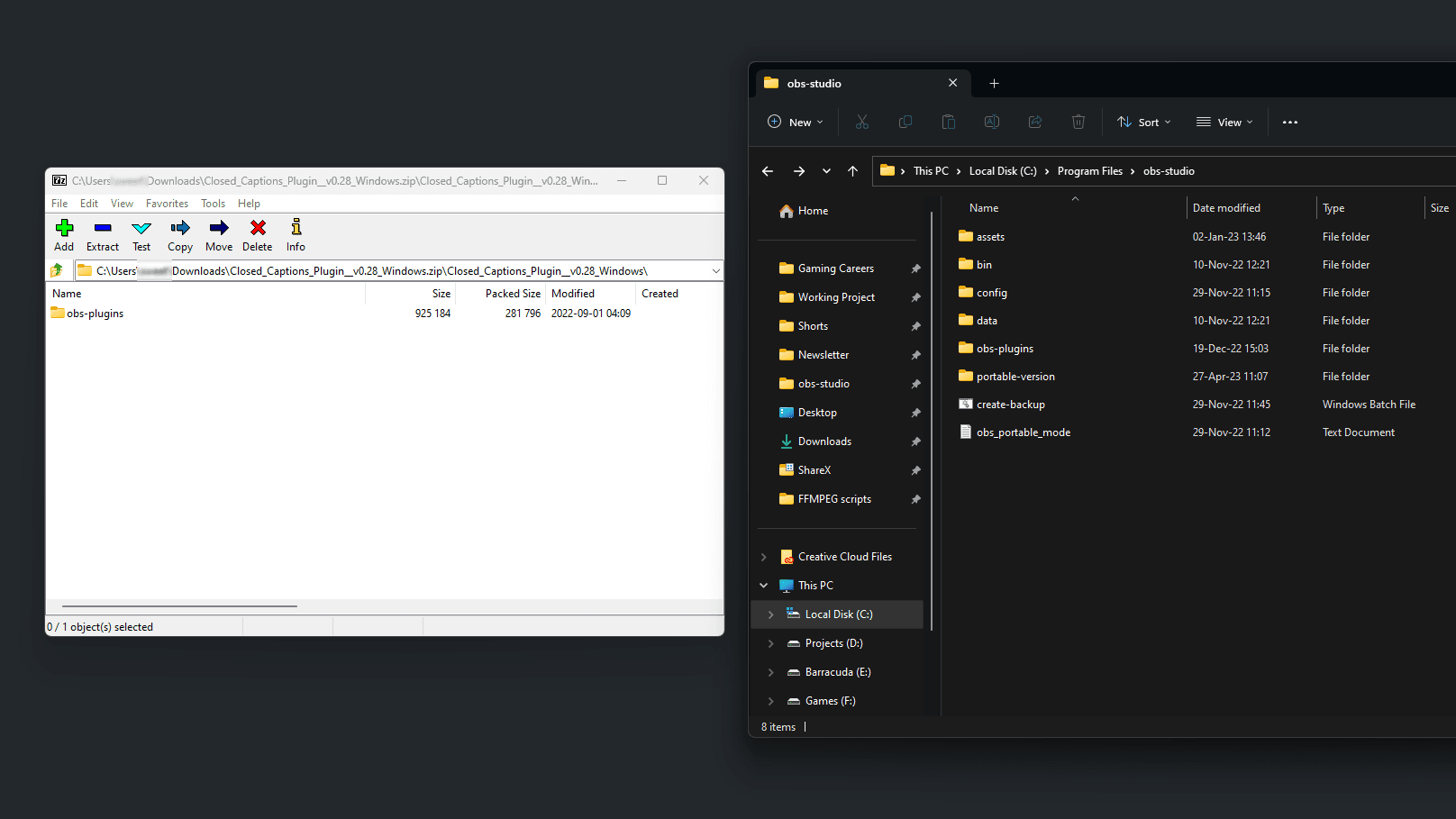Open archive Info in 7-Zip
The width and height of the screenshot is (1456, 819).
(296, 228)
